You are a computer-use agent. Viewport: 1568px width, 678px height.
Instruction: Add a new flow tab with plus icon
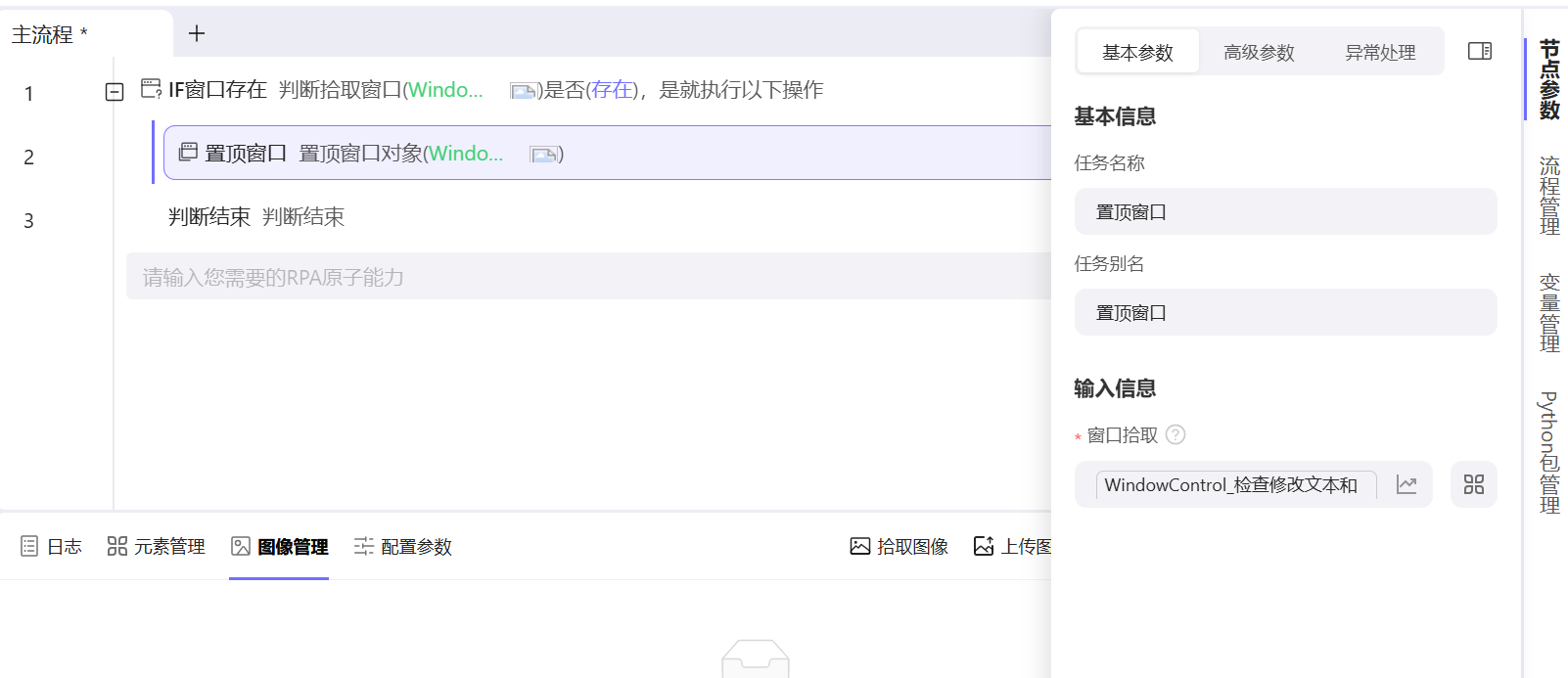pyautogui.click(x=197, y=33)
